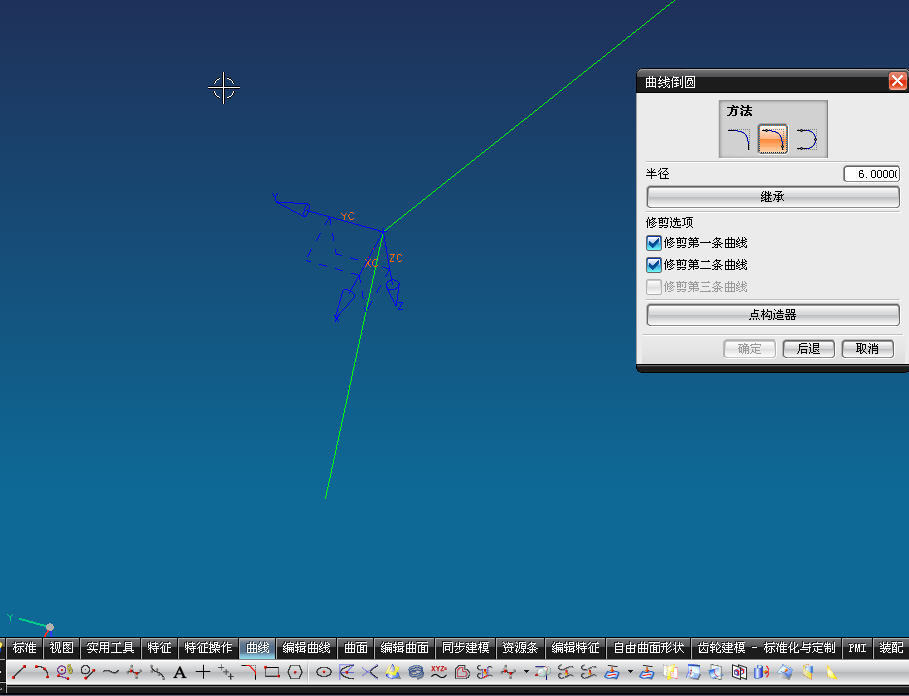Select the Hyperbola tool icon
This screenshot has height=696, width=909.
(370, 672)
